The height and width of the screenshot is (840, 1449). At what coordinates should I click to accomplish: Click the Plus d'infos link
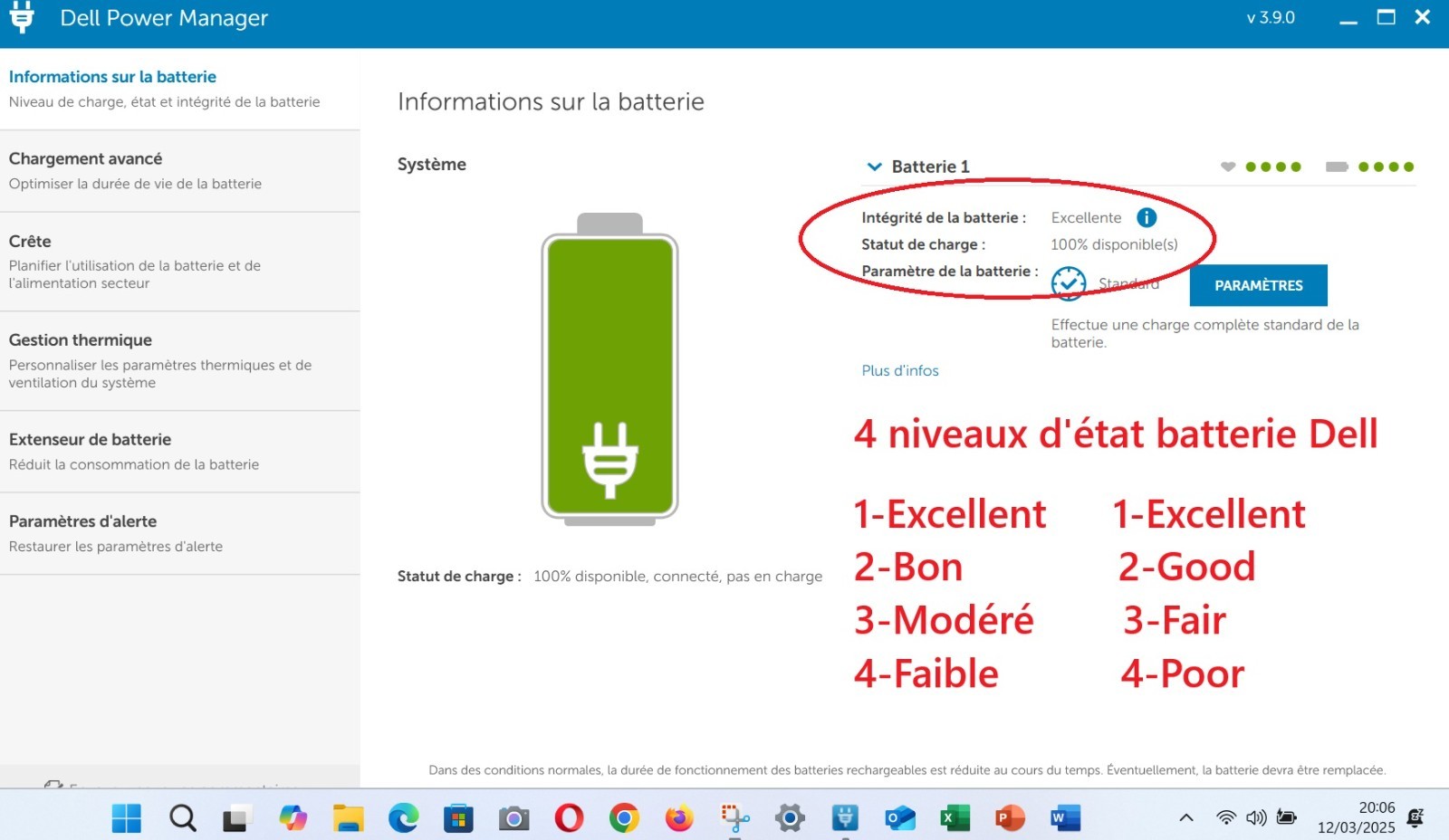(900, 370)
